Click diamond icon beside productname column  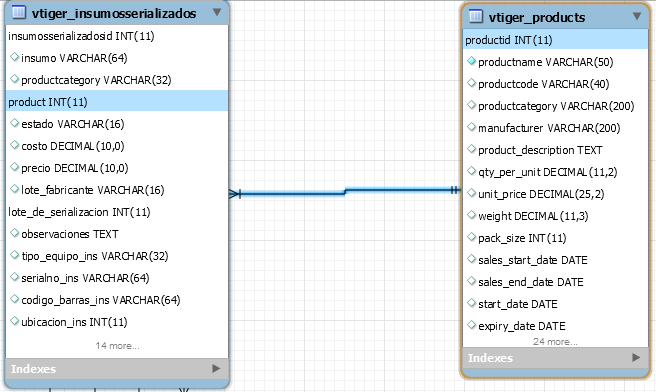tap(472, 61)
